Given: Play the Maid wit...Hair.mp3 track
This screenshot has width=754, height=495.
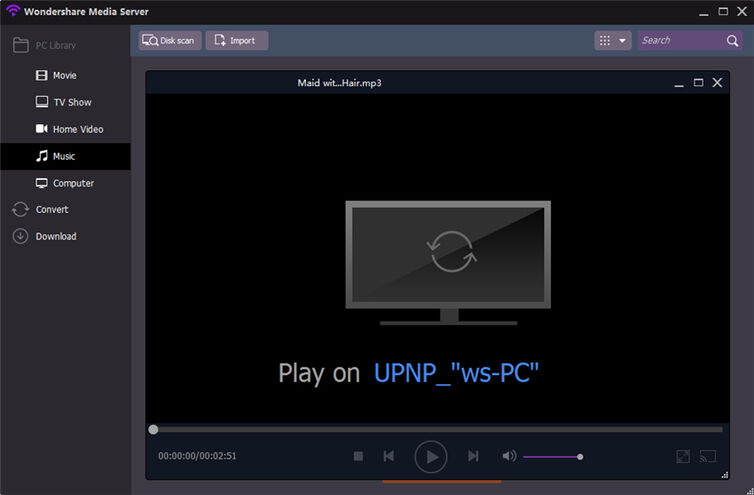Looking at the screenshot, I should [x=431, y=457].
